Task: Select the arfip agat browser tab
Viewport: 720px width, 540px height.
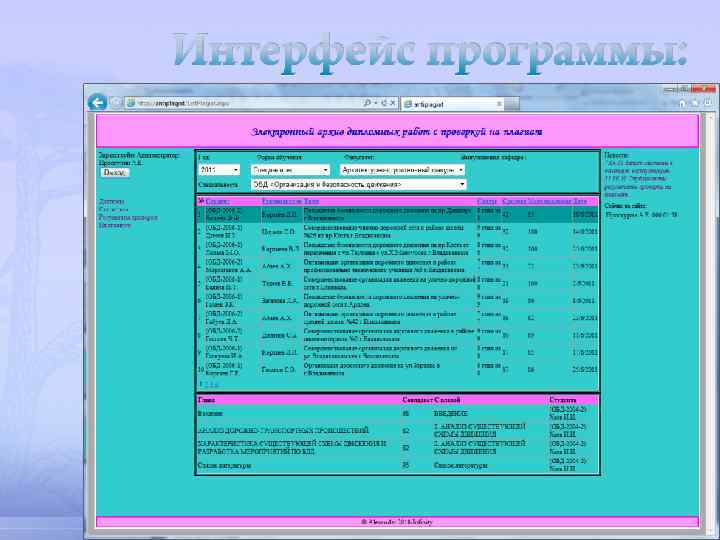Action: [x=452, y=104]
